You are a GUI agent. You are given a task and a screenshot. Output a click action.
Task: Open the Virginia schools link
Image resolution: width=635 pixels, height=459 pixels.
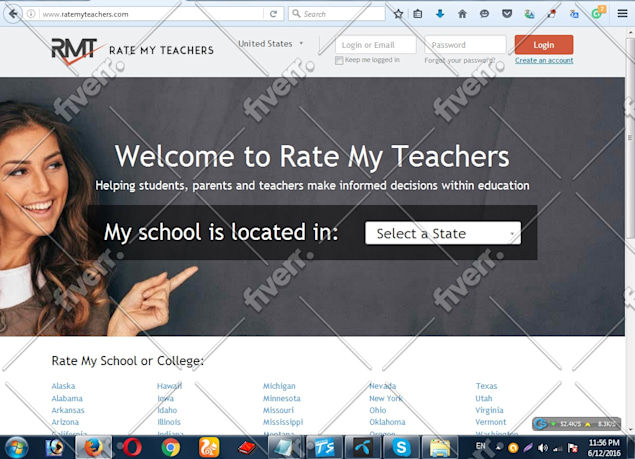pos(489,410)
